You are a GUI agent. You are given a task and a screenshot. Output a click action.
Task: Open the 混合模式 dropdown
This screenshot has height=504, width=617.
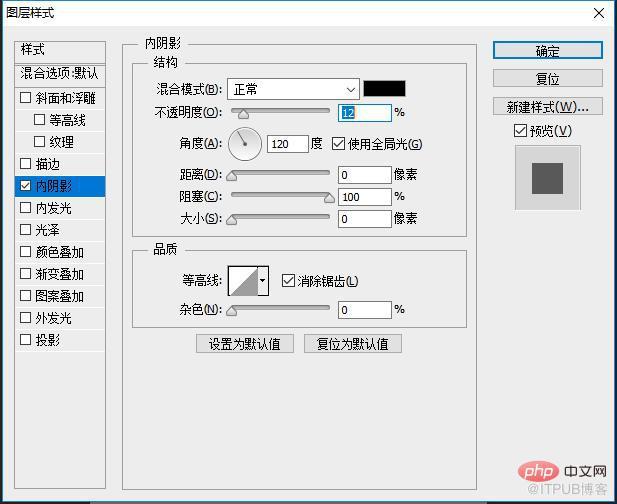[x=293, y=89]
